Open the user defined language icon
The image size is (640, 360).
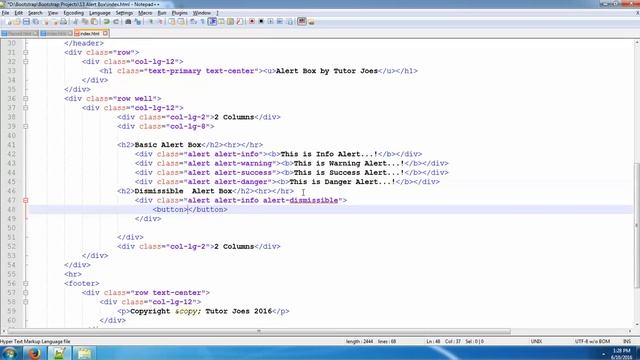tap(221, 22)
